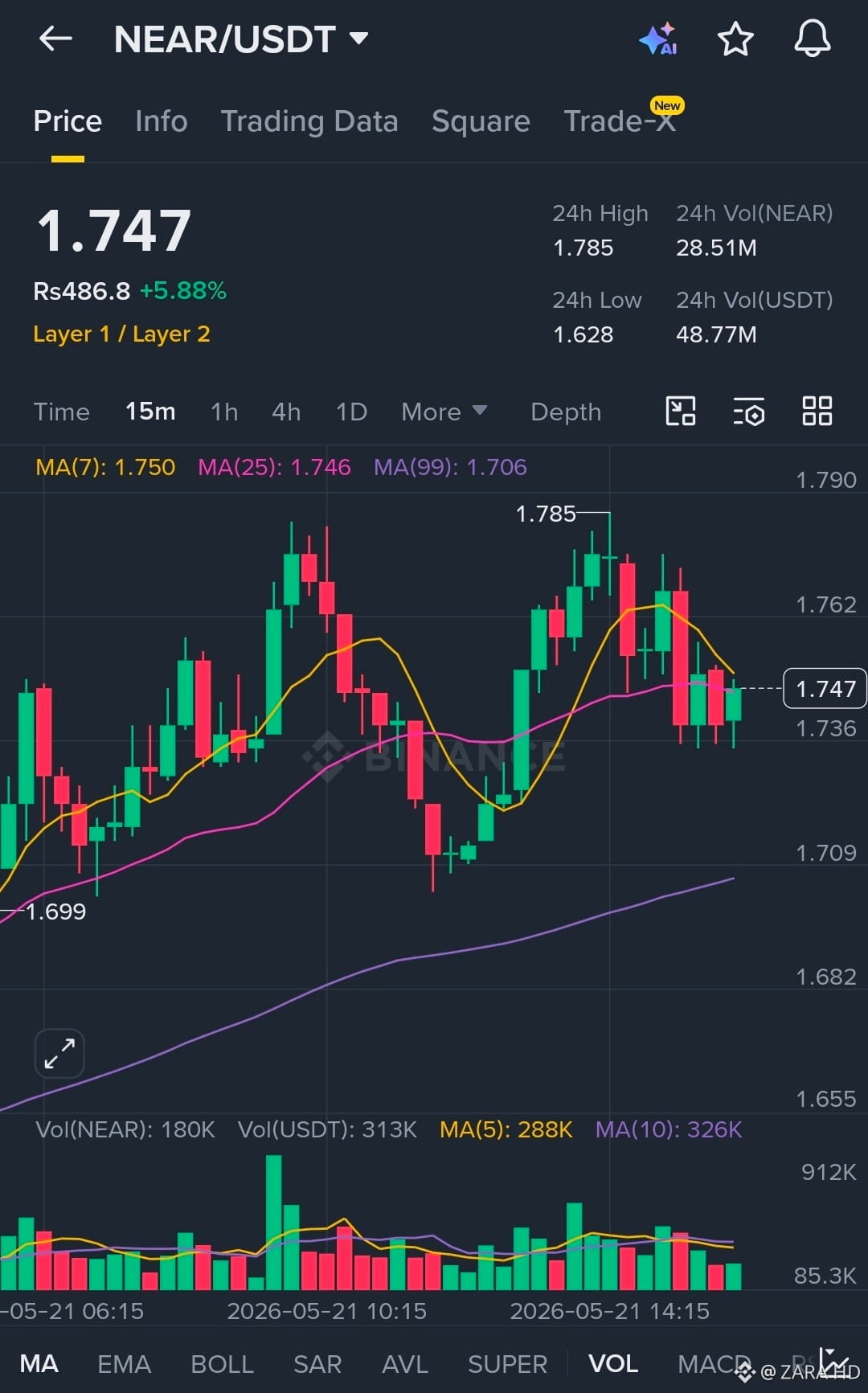Viewport: 868px width, 1393px height.
Task: Open the AI sparkle assistant icon
Action: tap(658, 39)
